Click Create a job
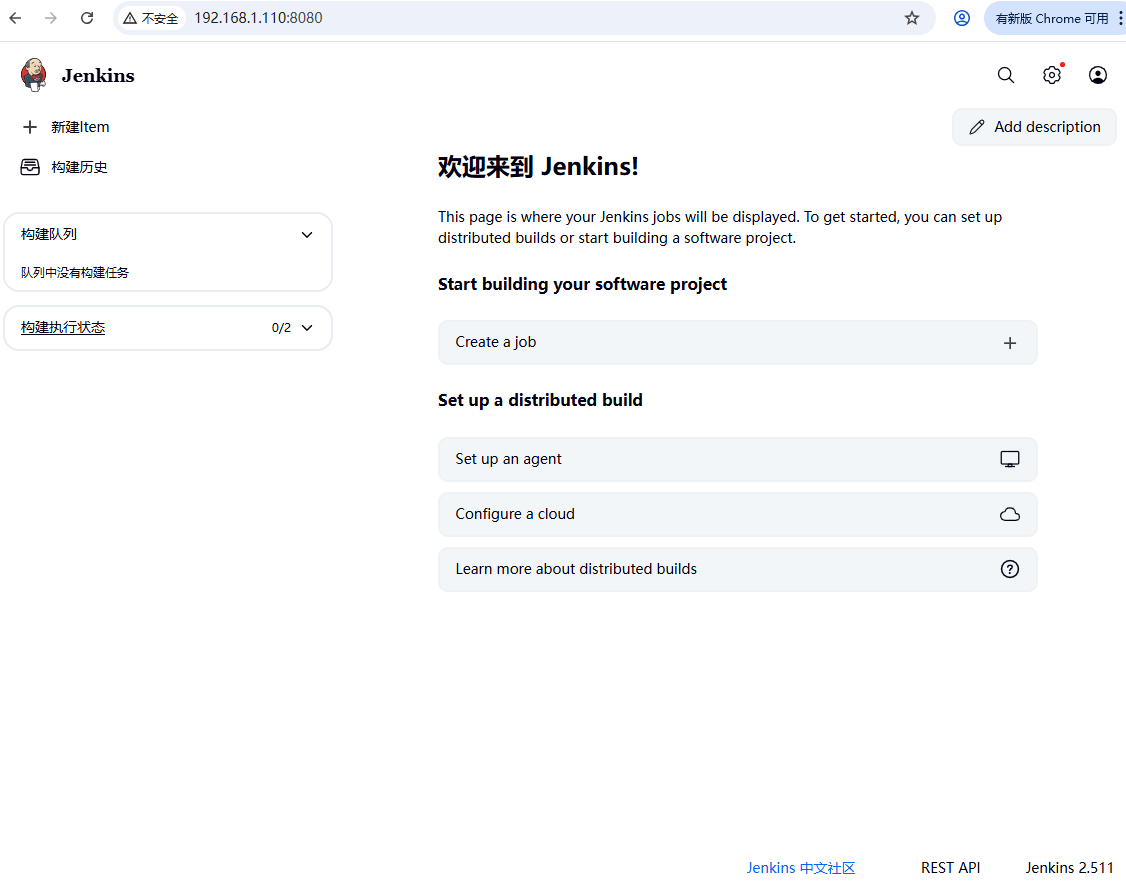The image size is (1126, 889). click(738, 343)
